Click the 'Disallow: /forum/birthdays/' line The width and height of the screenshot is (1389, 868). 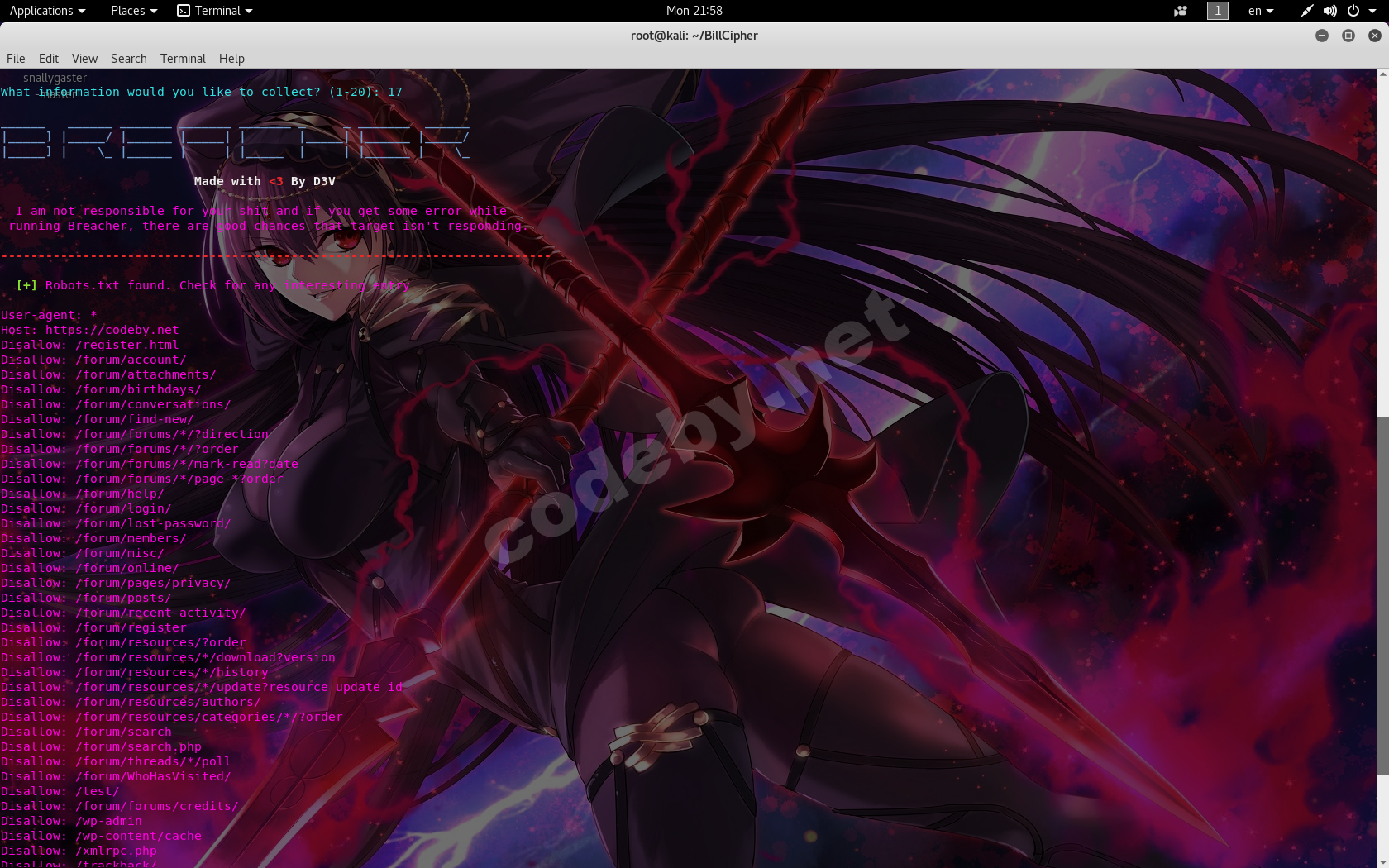101,389
